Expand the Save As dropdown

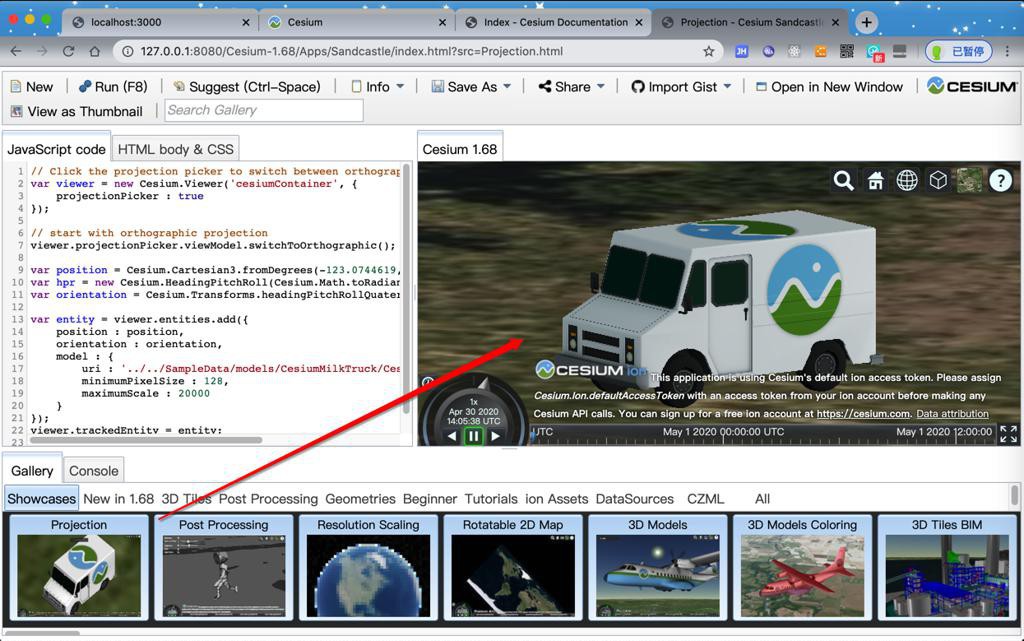point(471,87)
